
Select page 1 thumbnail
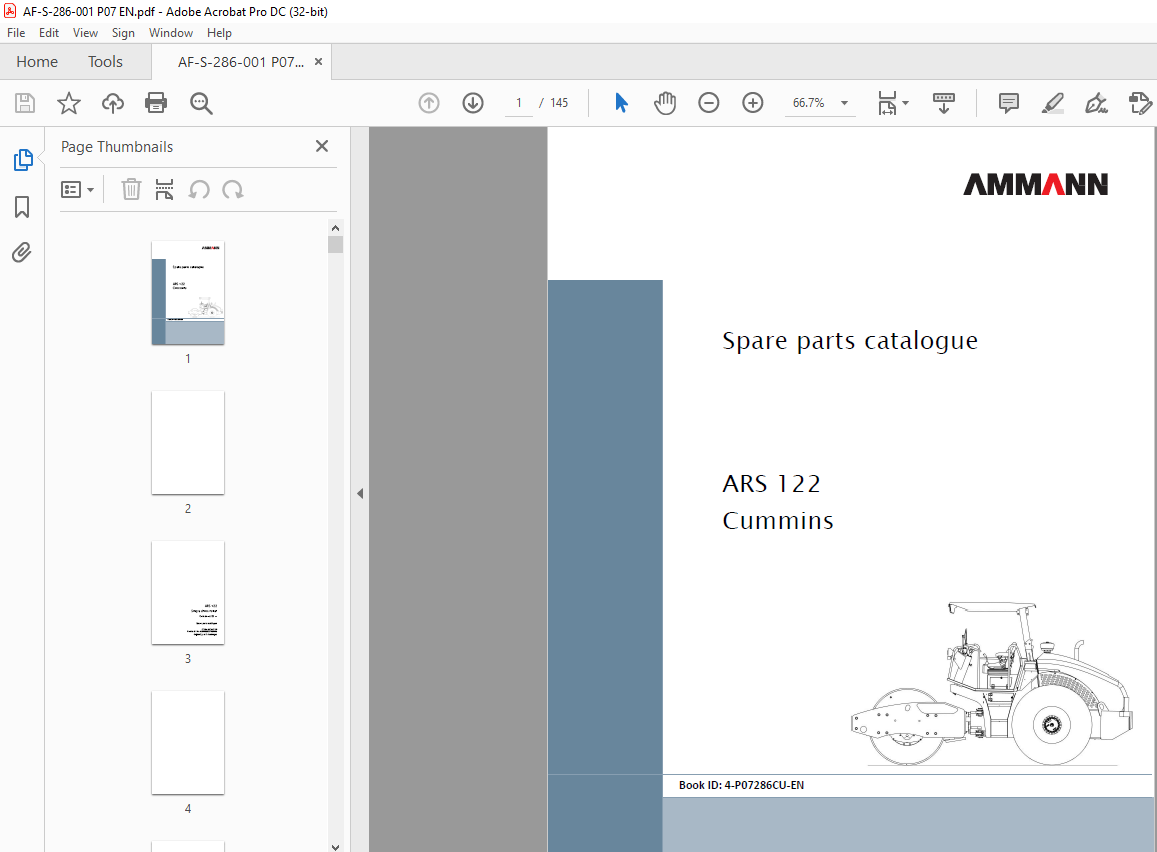[x=188, y=293]
